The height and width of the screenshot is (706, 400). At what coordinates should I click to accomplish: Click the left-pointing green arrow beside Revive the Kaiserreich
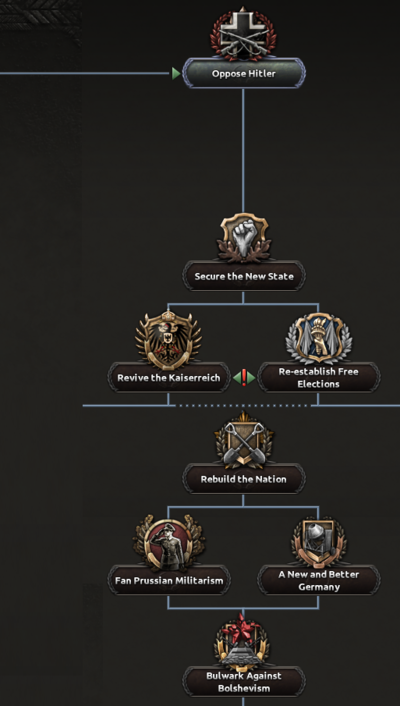(236, 378)
